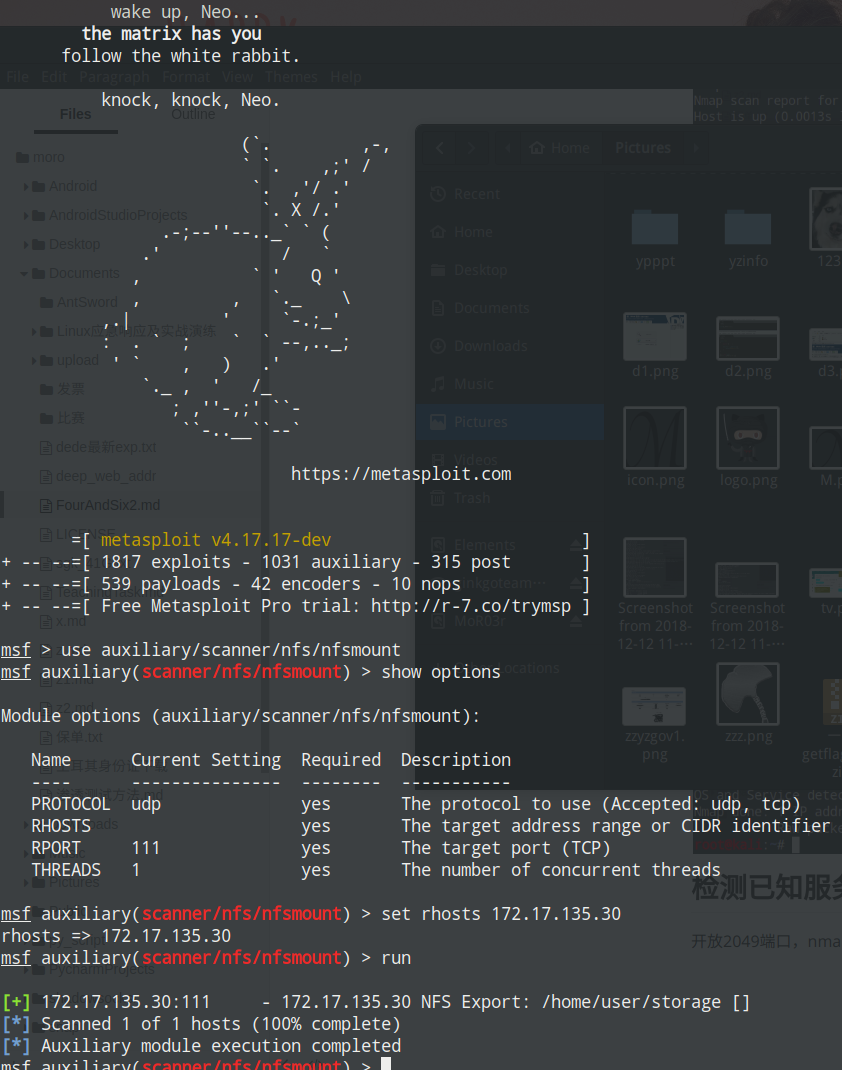Eject the MoR03r drive
Screen dimensions: 842x1070
click(576, 621)
